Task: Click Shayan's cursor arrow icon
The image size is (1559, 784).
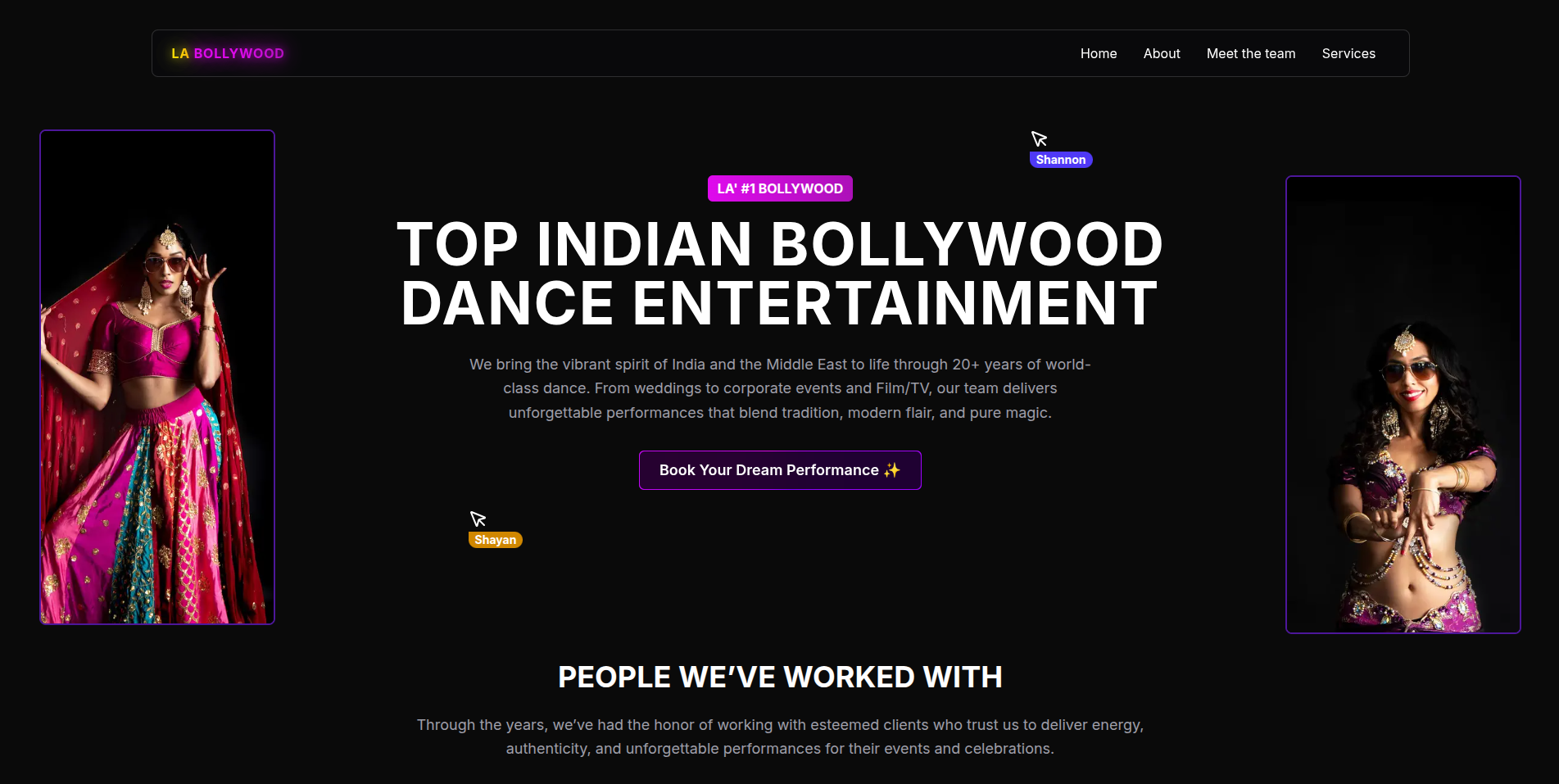Action: [478, 519]
